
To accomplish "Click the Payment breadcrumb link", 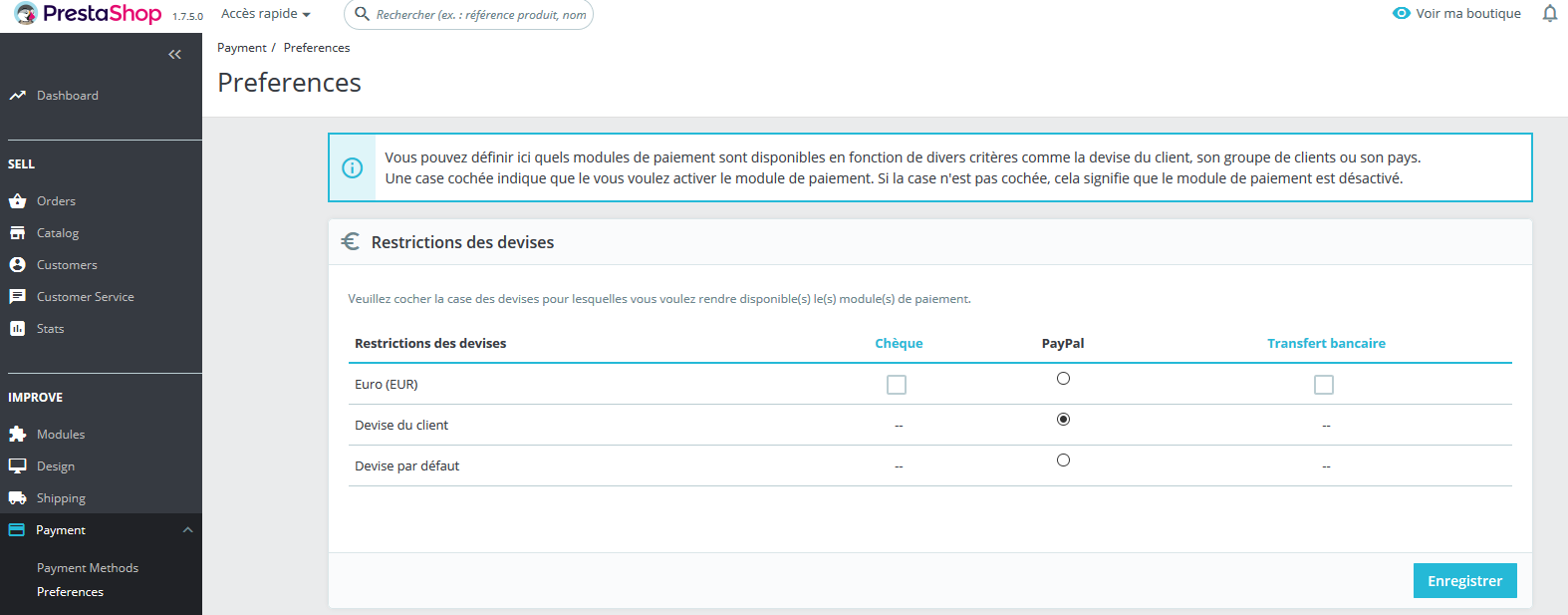I will click(x=242, y=48).
